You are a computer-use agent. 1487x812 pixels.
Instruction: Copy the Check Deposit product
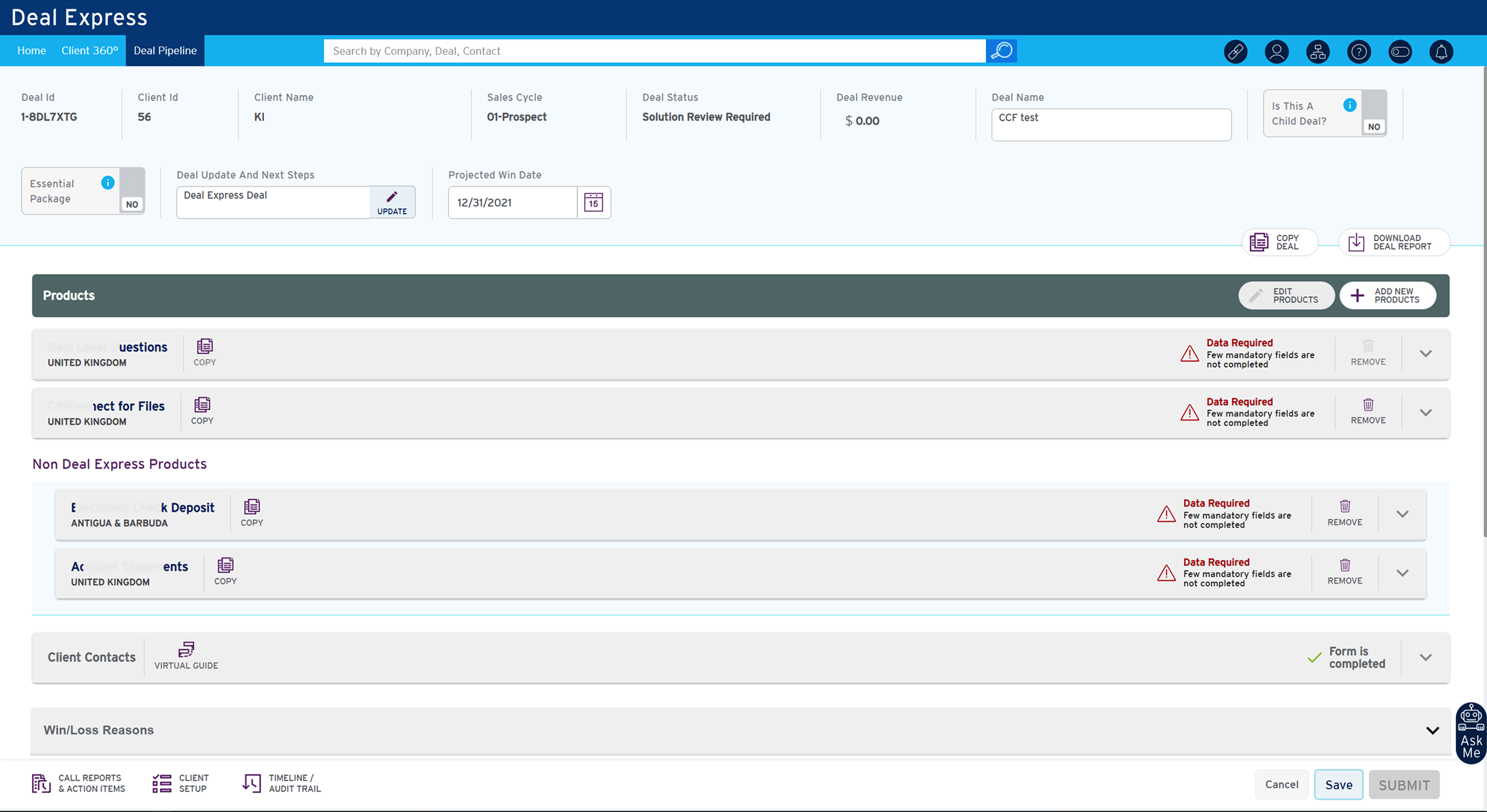click(x=252, y=513)
